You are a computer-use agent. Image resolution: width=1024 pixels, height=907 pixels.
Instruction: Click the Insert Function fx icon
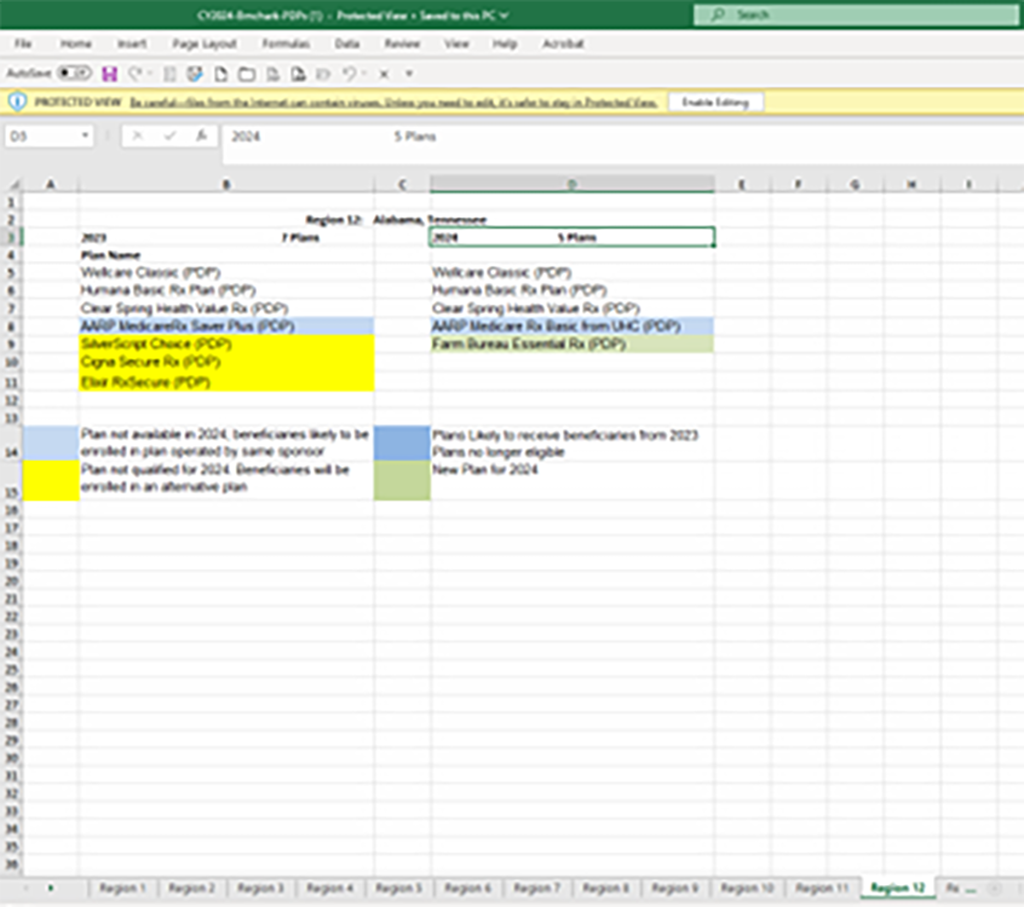click(x=202, y=136)
